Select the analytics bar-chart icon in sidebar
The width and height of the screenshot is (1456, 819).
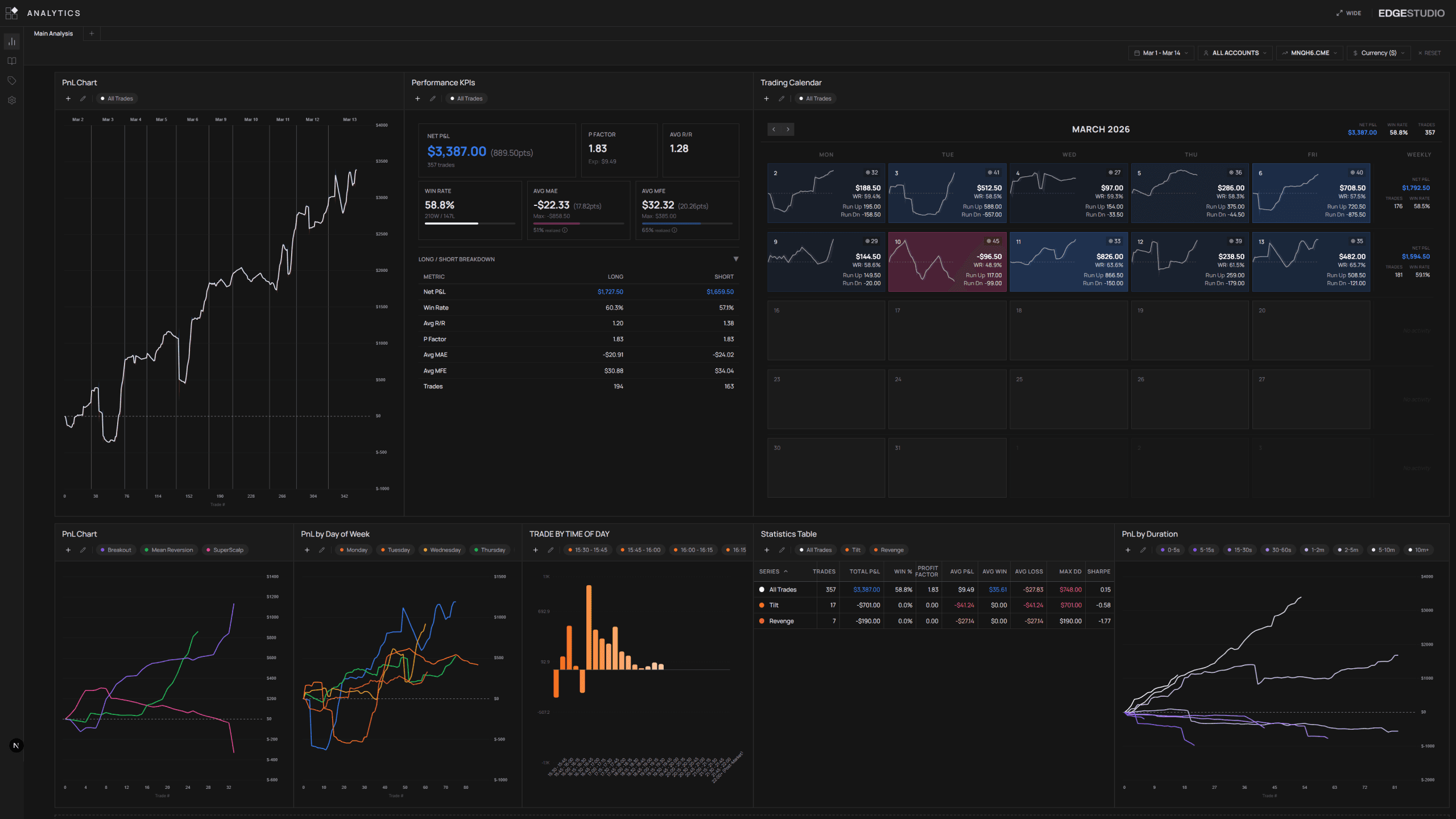[12, 41]
